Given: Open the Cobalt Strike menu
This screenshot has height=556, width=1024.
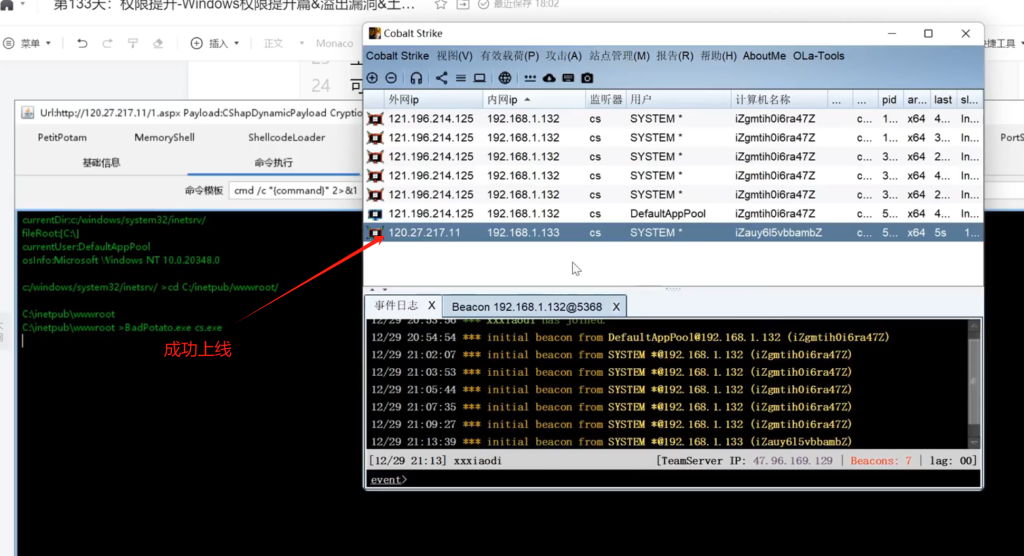Looking at the screenshot, I should [397, 56].
